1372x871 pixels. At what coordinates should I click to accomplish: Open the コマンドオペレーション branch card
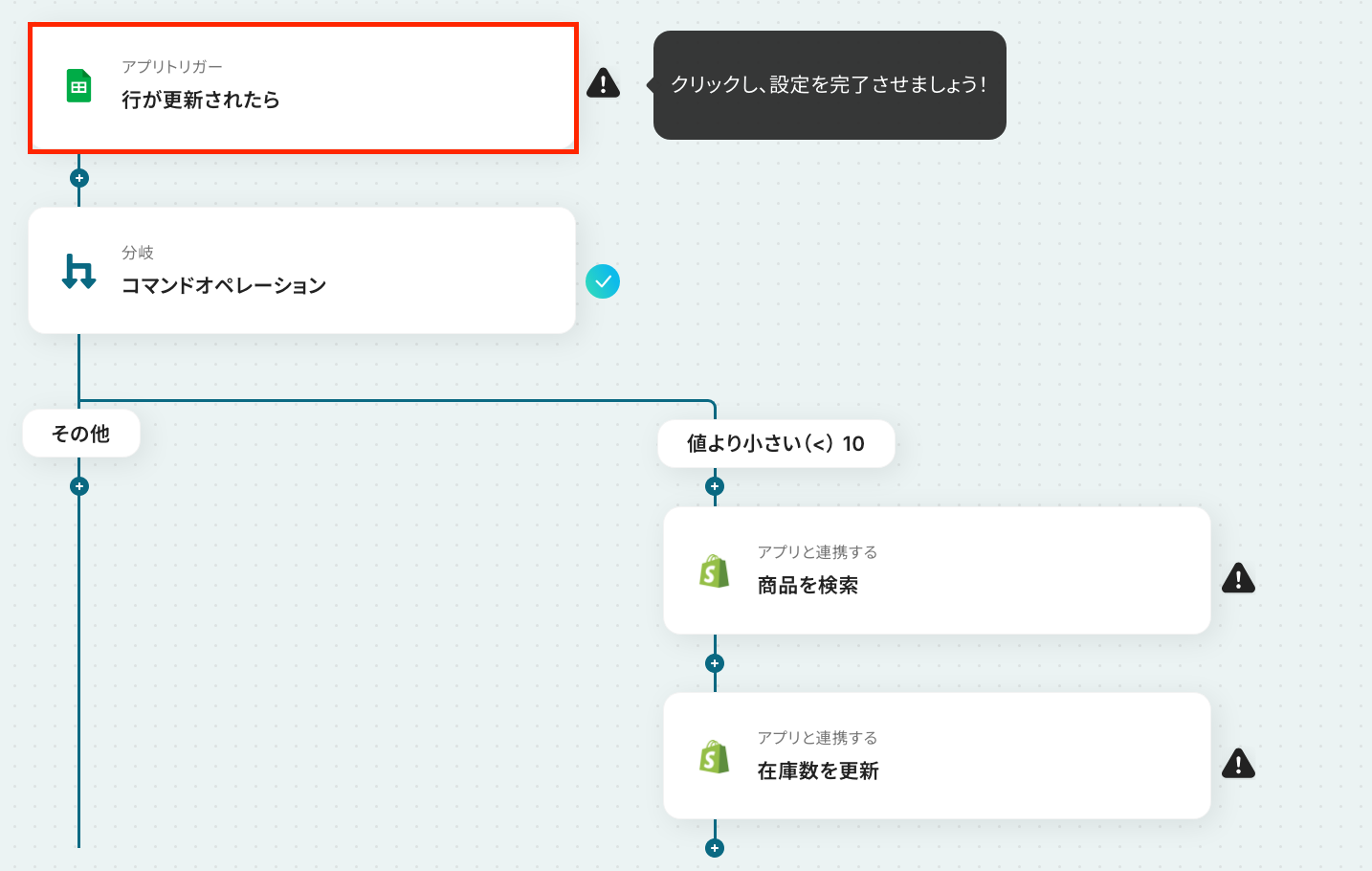[302, 271]
